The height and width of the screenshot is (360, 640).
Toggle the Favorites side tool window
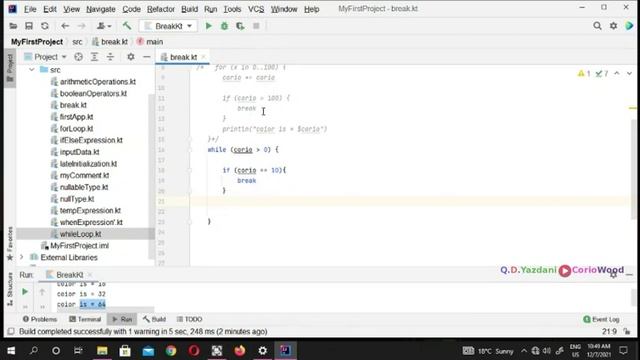[x=10, y=243]
